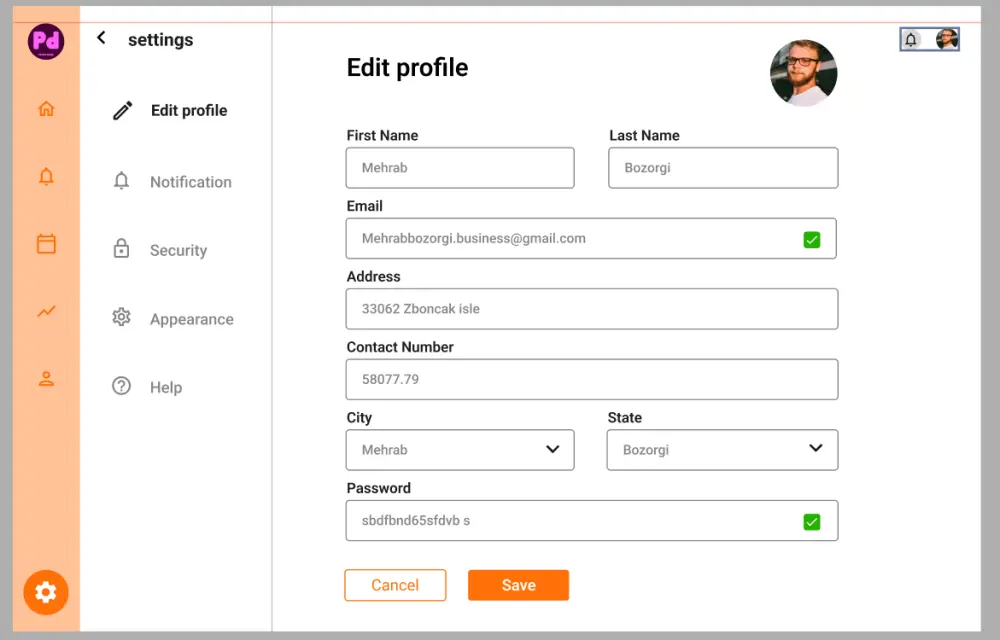
Task: Open the home icon in the sidebar
Action: (x=46, y=108)
